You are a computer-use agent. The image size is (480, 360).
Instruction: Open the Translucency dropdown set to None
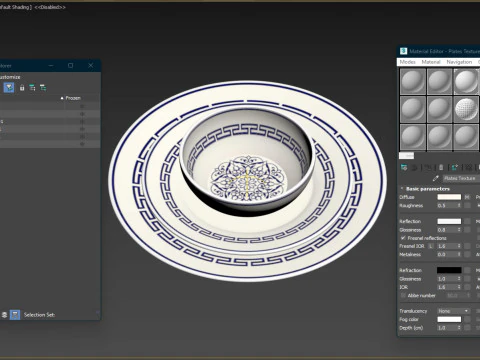point(453,311)
